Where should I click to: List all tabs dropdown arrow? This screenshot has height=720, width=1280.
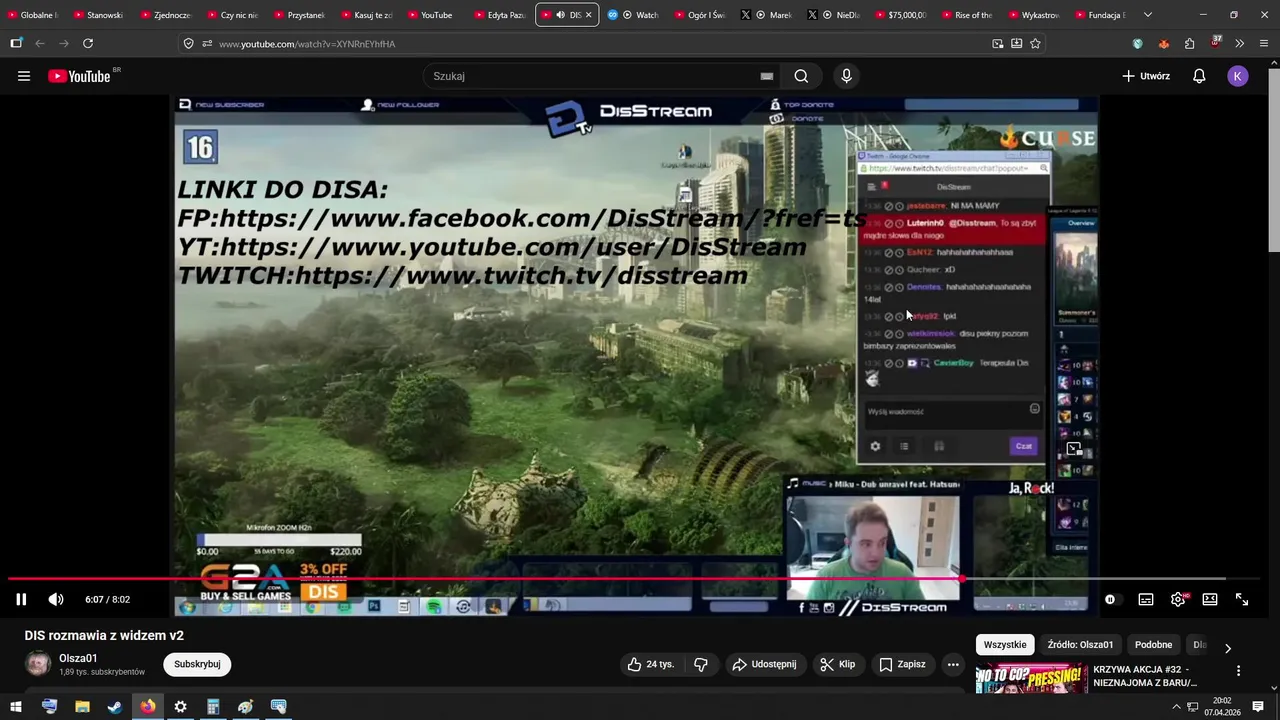click(x=1147, y=15)
